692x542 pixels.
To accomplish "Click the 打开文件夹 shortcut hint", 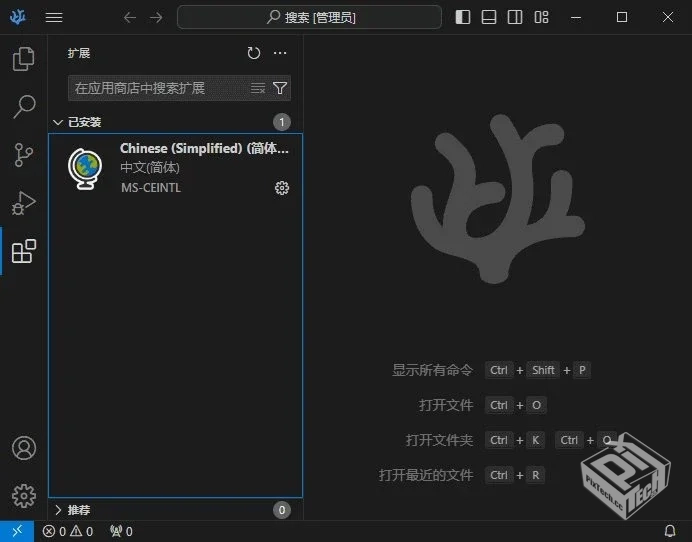I will coord(439,440).
